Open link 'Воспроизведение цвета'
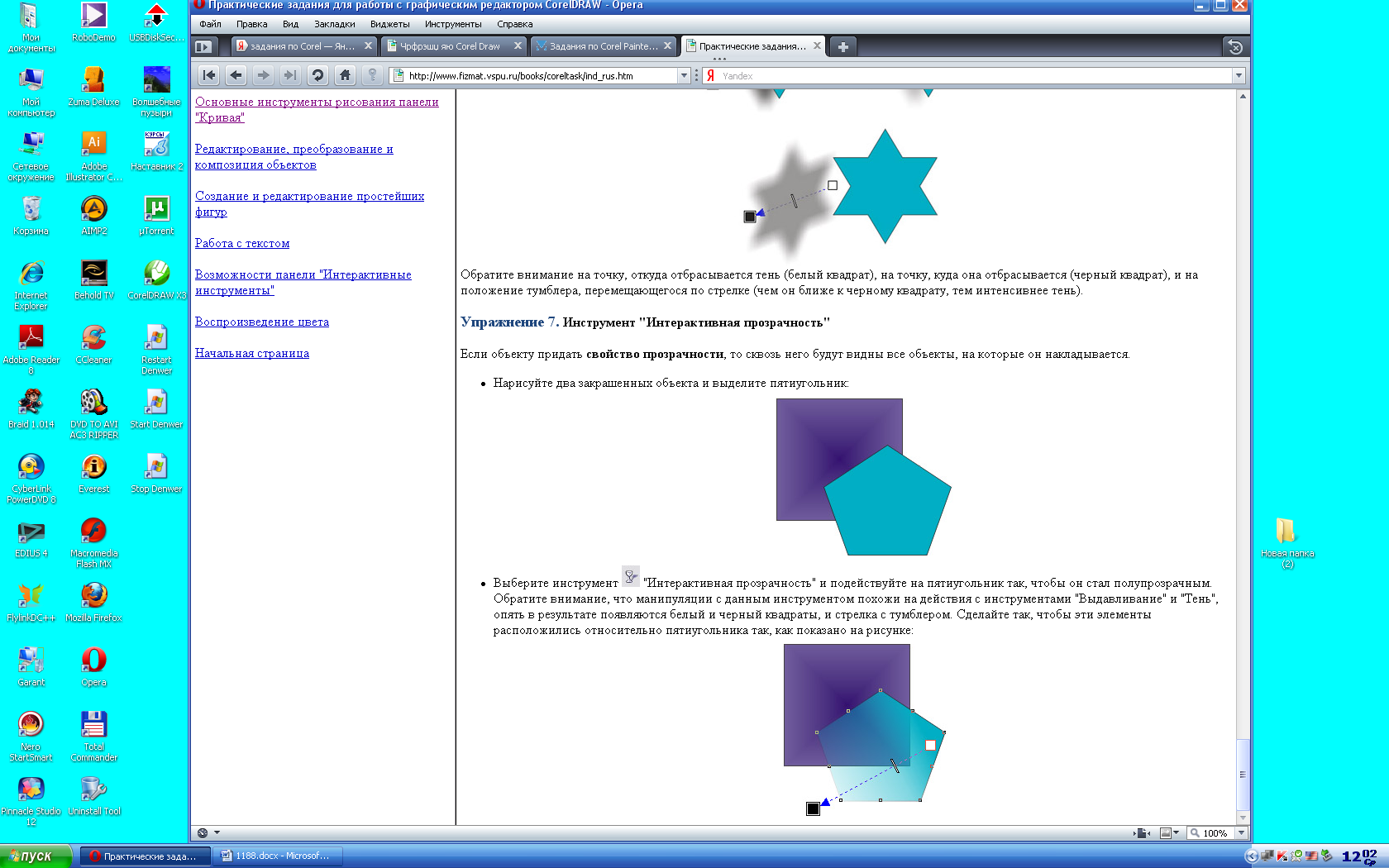Screen dimensions: 1389x868 coord(262,322)
